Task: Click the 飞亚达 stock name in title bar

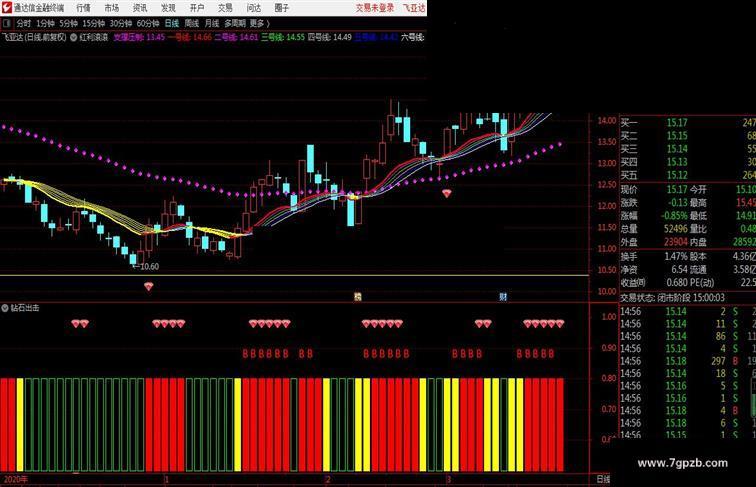Action: click(414, 8)
